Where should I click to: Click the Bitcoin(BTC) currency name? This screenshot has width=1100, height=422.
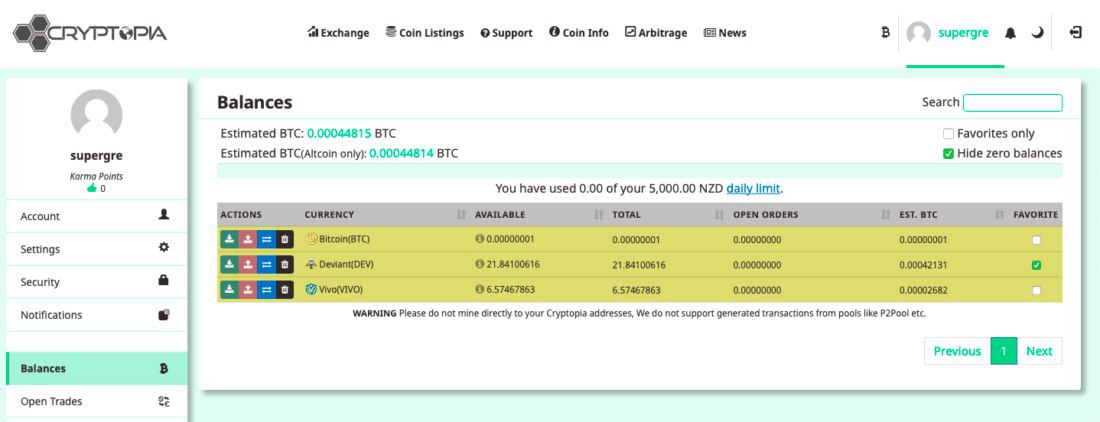click(x=344, y=239)
